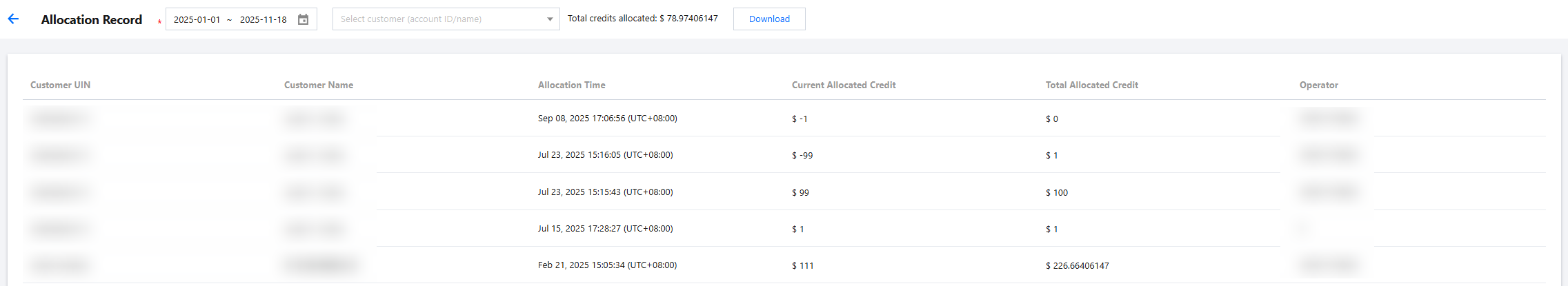This screenshot has width=1568, height=286.
Task: Click the Current Allocated Credit column header
Action: [x=844, y=85]
